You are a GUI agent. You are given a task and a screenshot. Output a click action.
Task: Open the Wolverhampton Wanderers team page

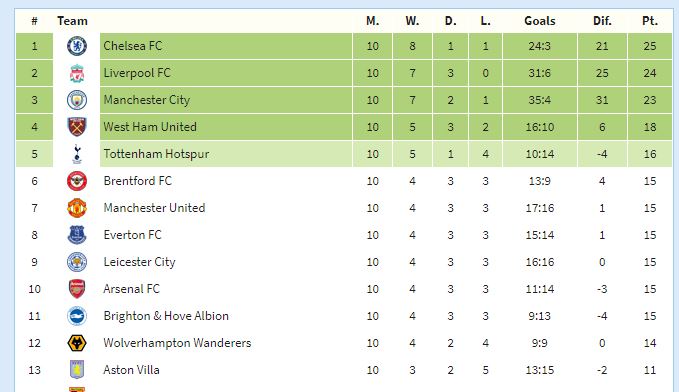click(177, 343)
